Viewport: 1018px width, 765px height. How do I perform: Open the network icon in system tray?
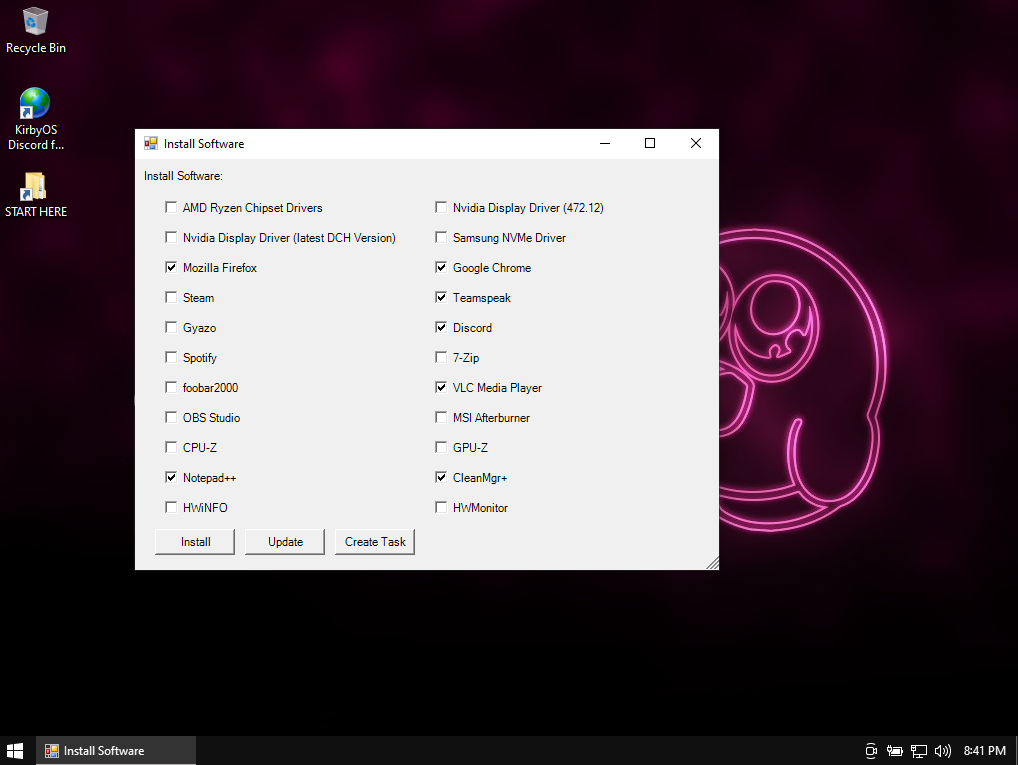coord(919,751)
